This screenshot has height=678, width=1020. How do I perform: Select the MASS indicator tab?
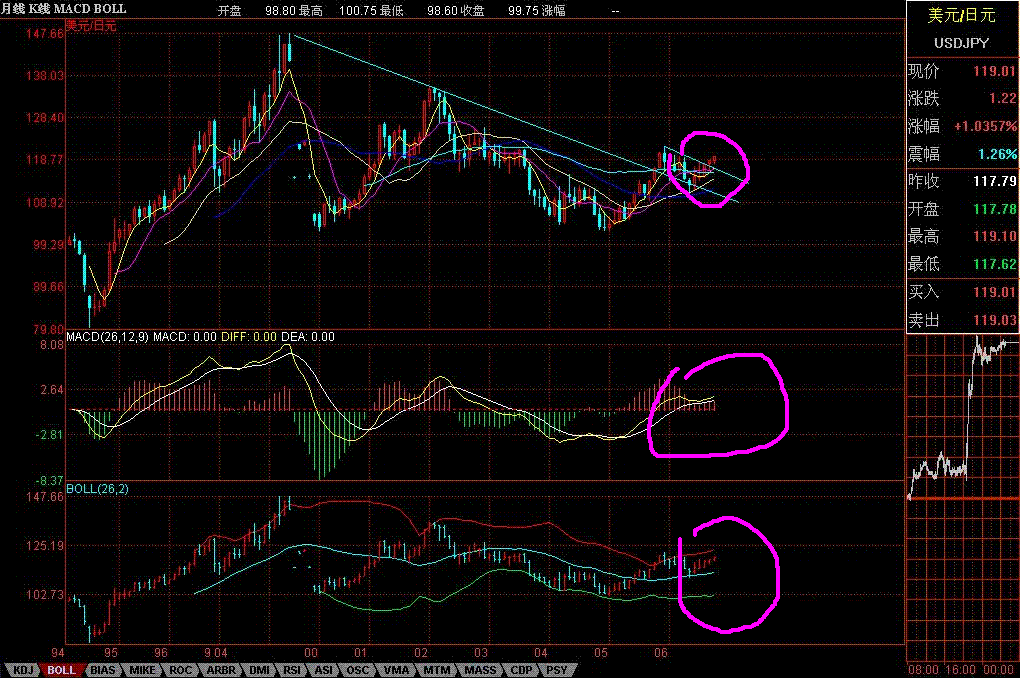point(478,670)
